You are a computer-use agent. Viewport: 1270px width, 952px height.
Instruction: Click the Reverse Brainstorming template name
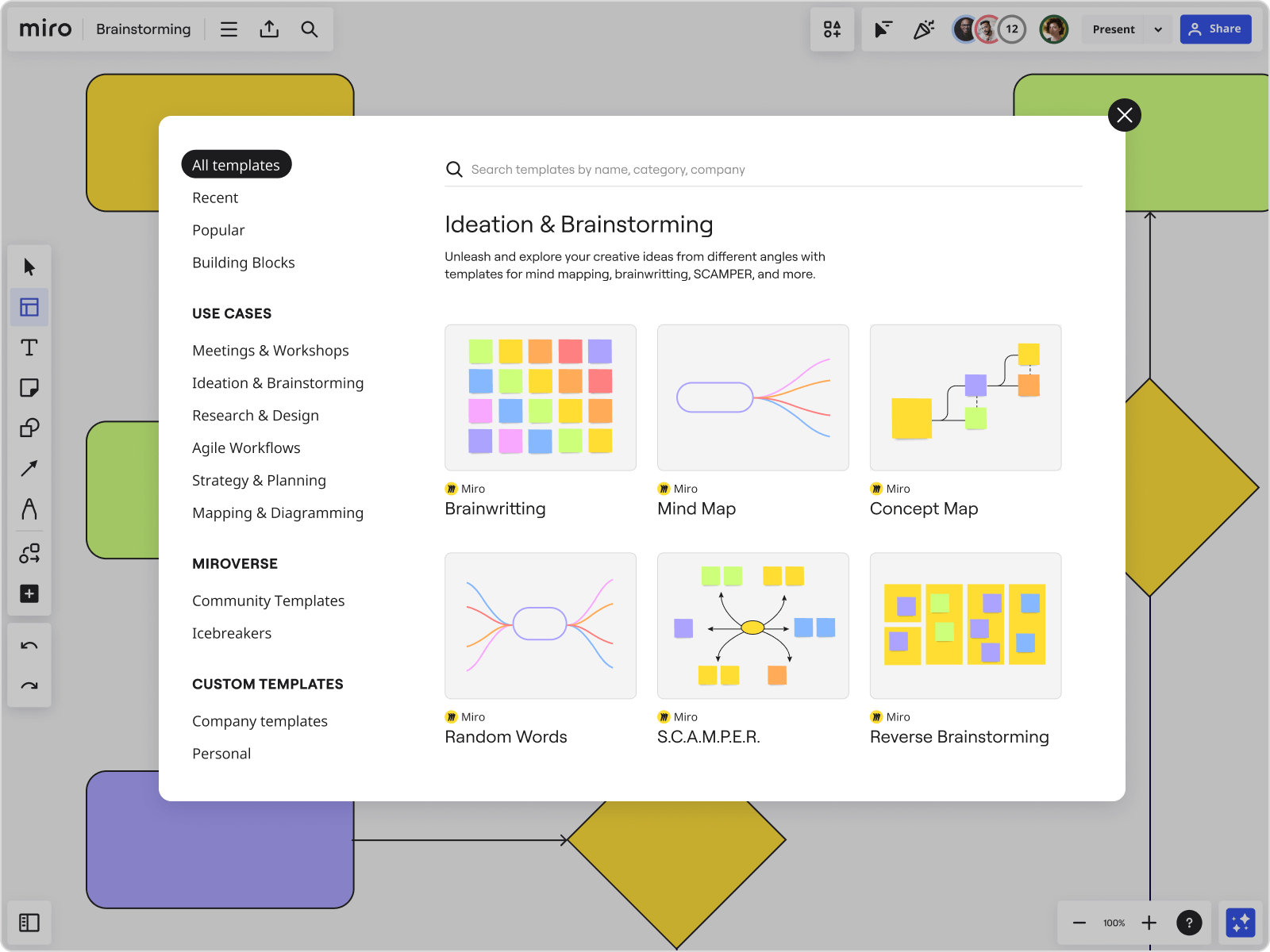pos(960,737)
